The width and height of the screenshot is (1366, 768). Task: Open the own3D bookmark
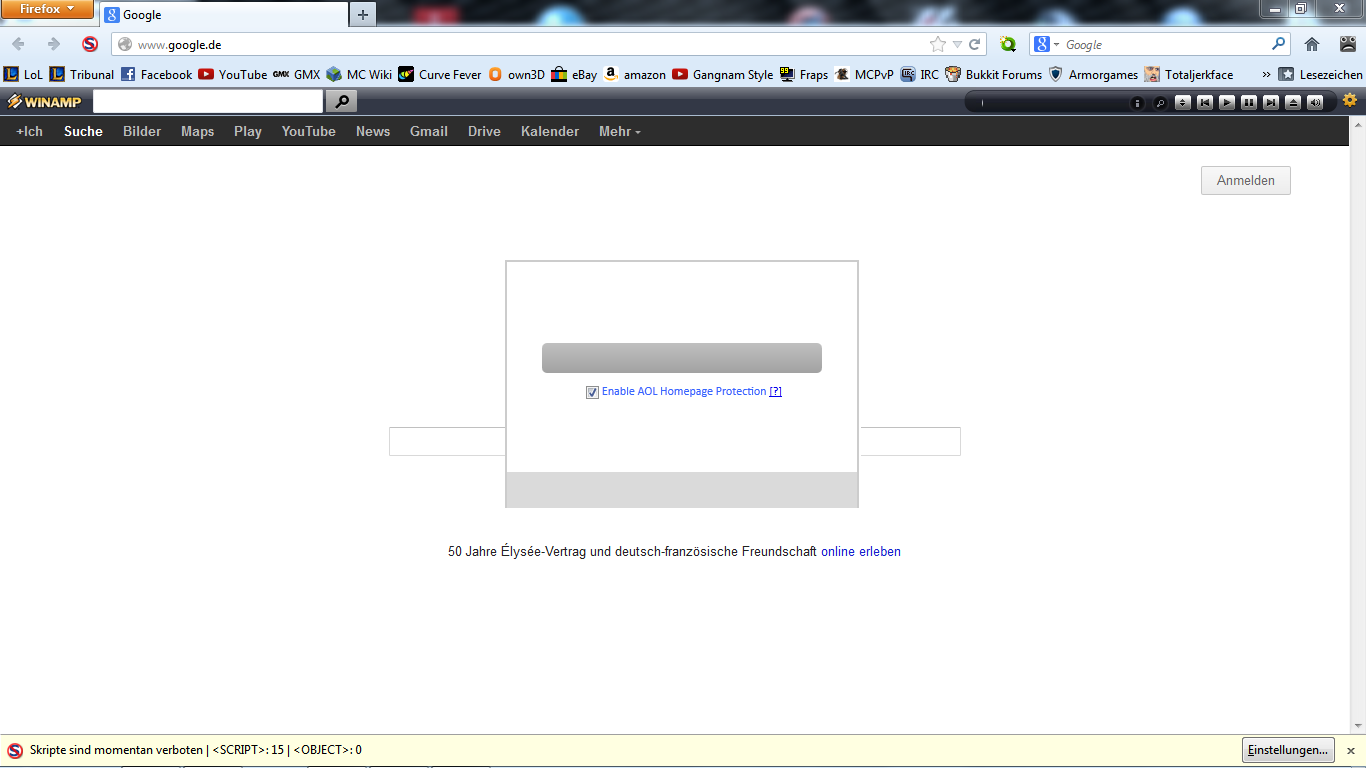point(516,74)
